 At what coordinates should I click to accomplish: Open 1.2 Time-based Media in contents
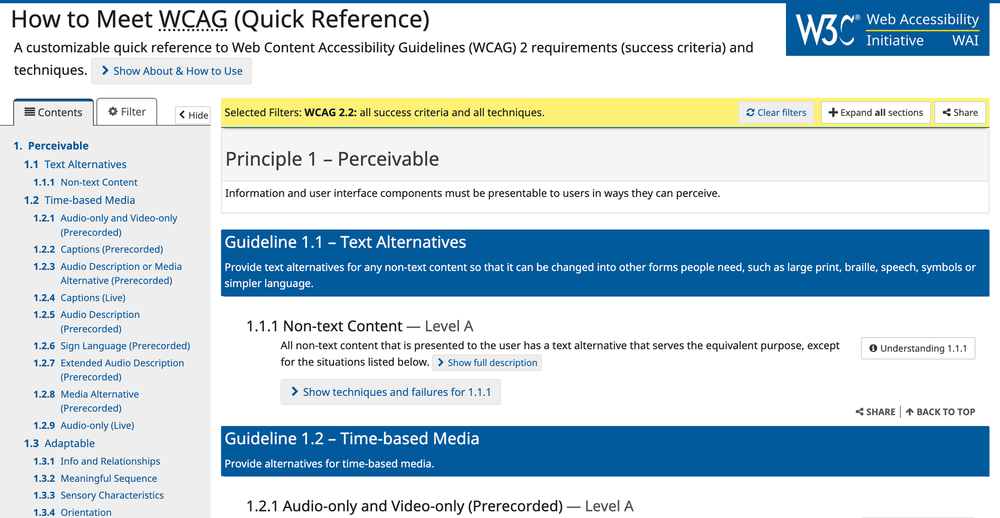[x=80, y=200]
